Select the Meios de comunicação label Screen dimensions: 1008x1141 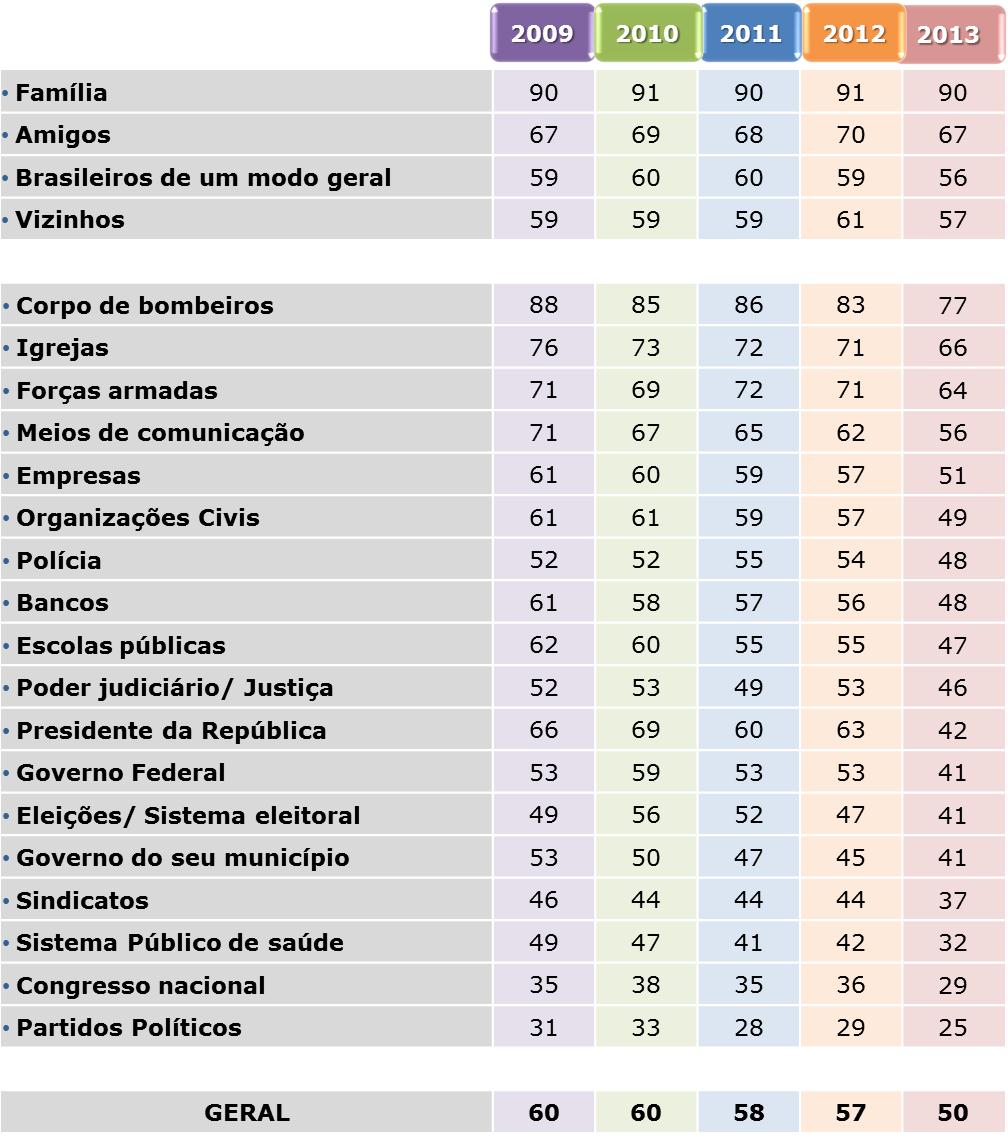pyautogui.click(x=160, y=433)
